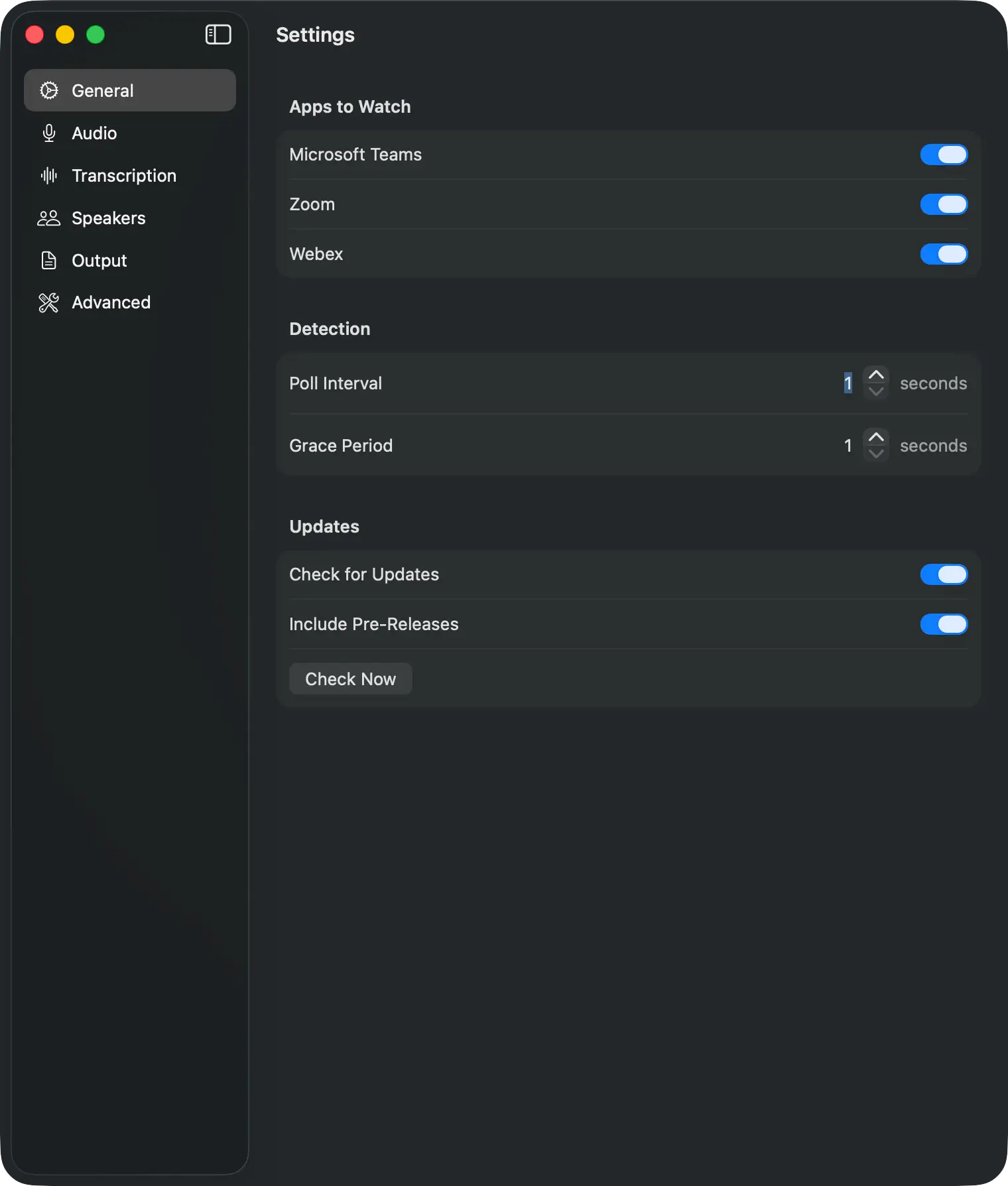Click the Advanced tools icon
The image size is (1008, 1186).
tap(49, 302)
